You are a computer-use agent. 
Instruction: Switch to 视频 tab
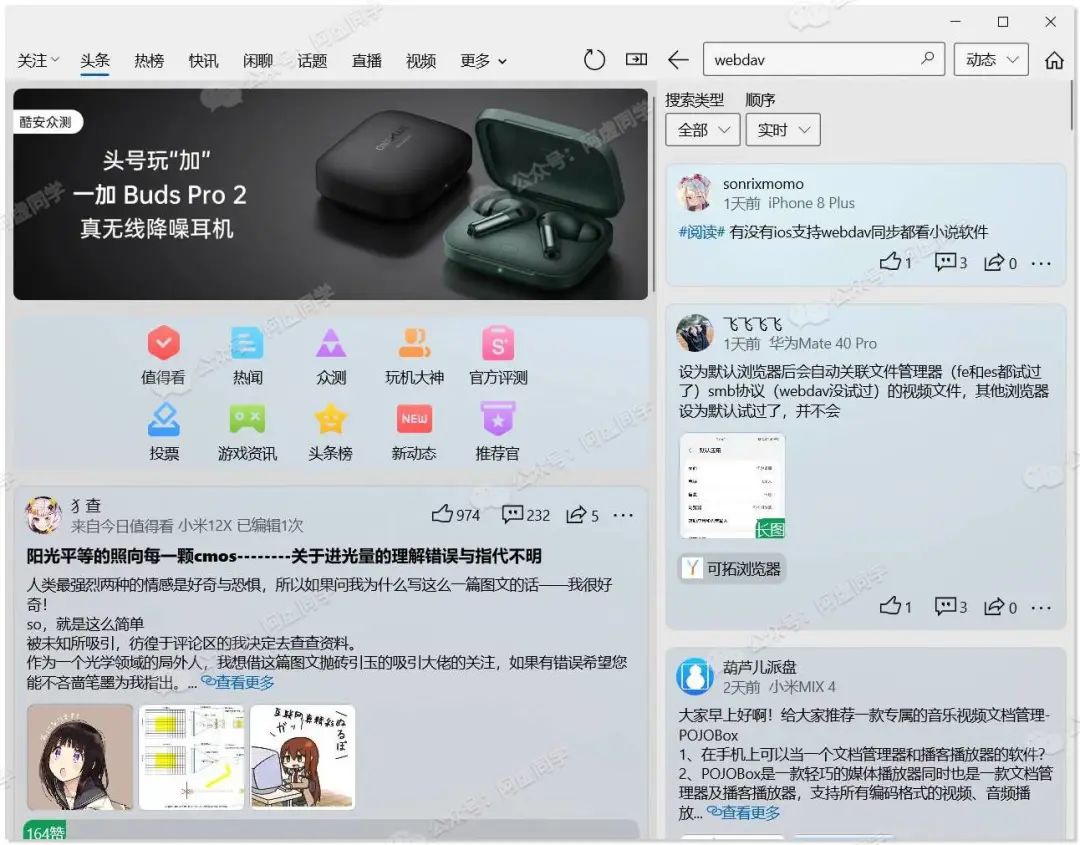(x=421, y=61)
